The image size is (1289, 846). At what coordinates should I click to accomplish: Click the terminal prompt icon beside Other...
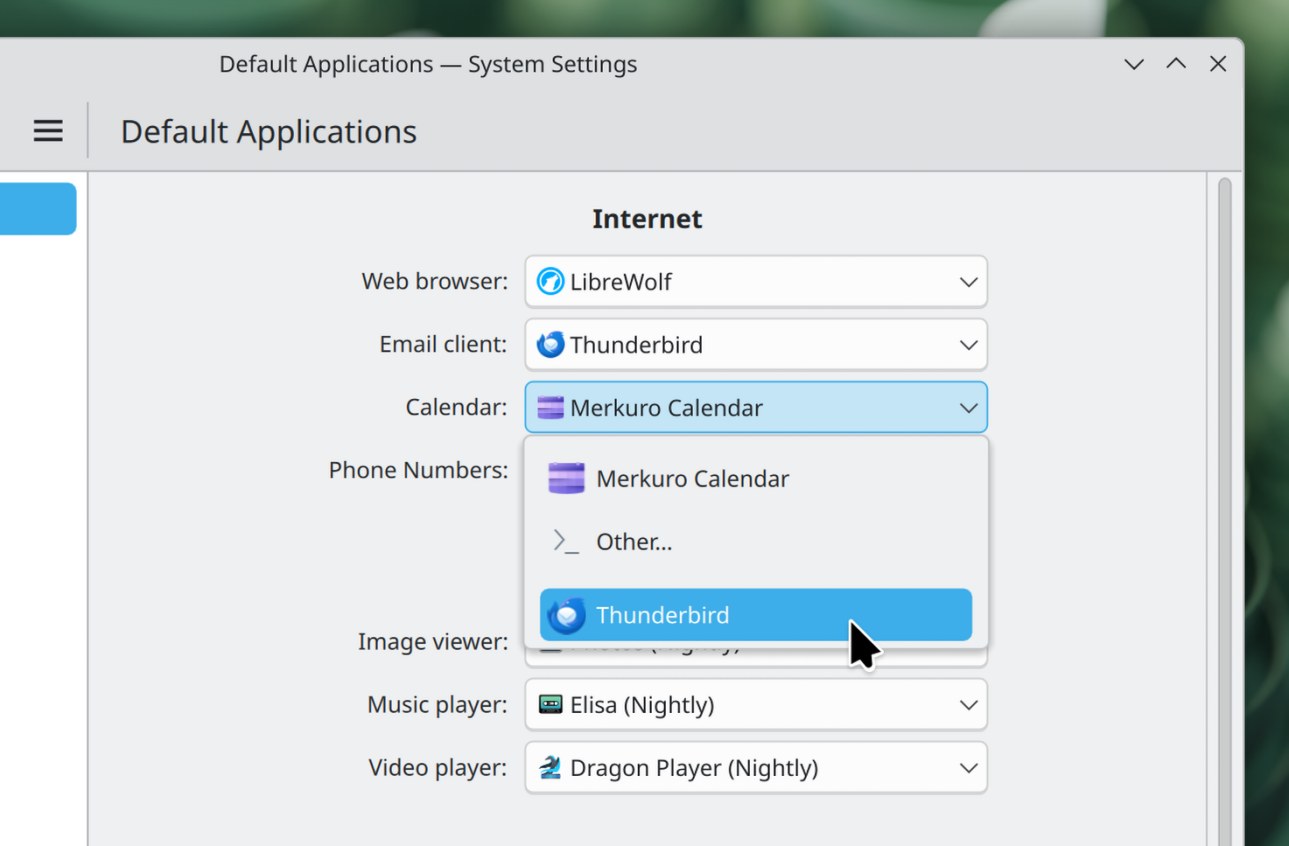pyautogui.click(x=566, y=542)
